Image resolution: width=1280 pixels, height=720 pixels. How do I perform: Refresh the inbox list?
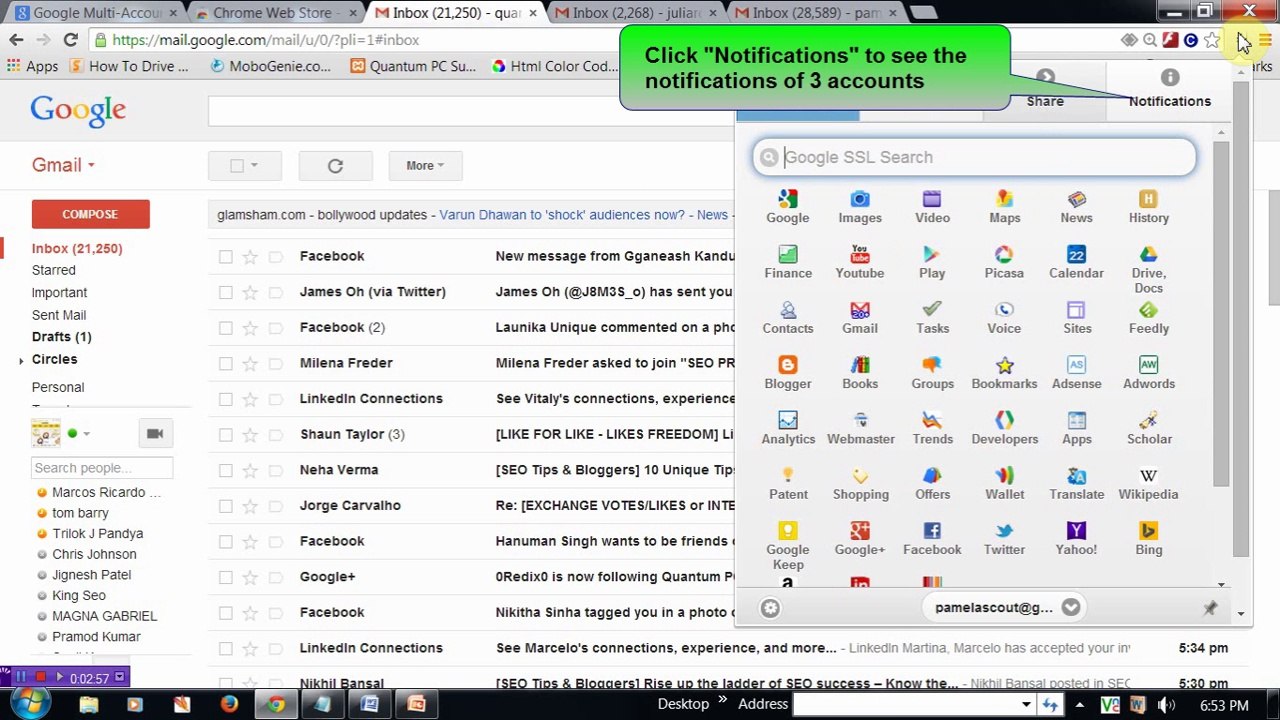pyautogui.click(x=335, y=166)
